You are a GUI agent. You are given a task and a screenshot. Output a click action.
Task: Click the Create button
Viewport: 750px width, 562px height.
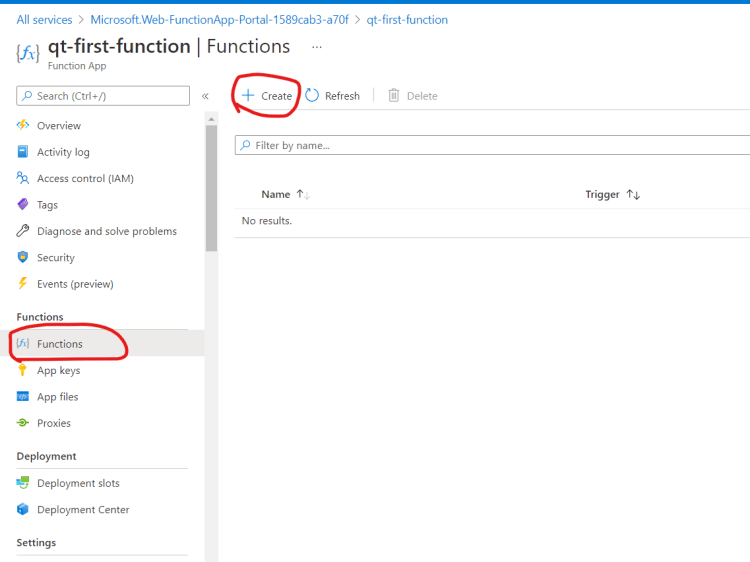coord(266,96)
